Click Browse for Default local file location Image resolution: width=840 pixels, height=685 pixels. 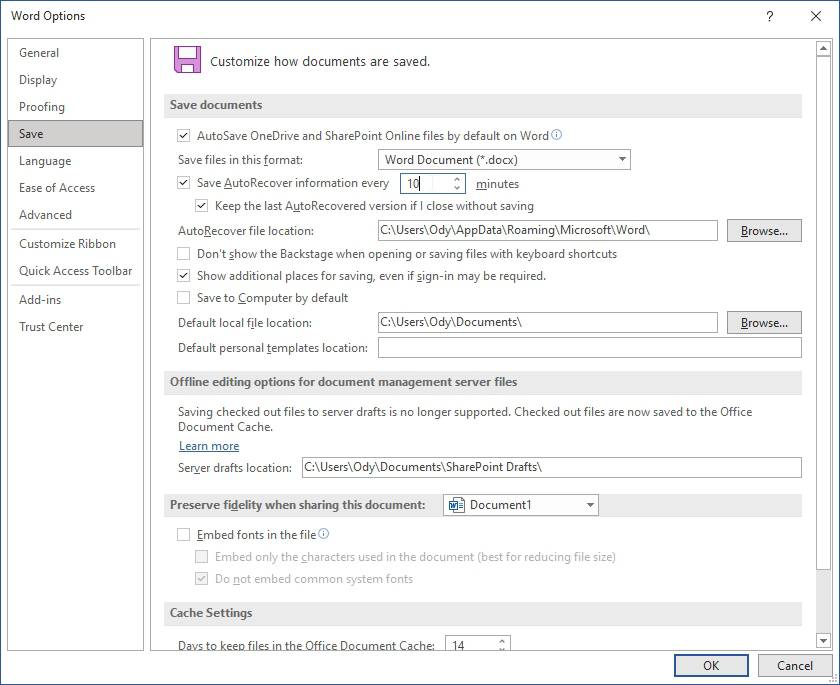point(764,322)
